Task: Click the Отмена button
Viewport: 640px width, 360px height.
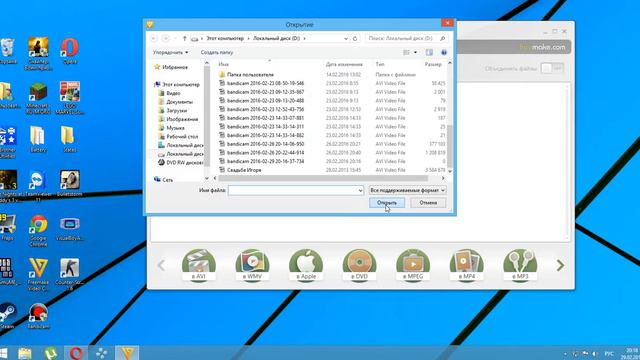Action: (428, 203)
